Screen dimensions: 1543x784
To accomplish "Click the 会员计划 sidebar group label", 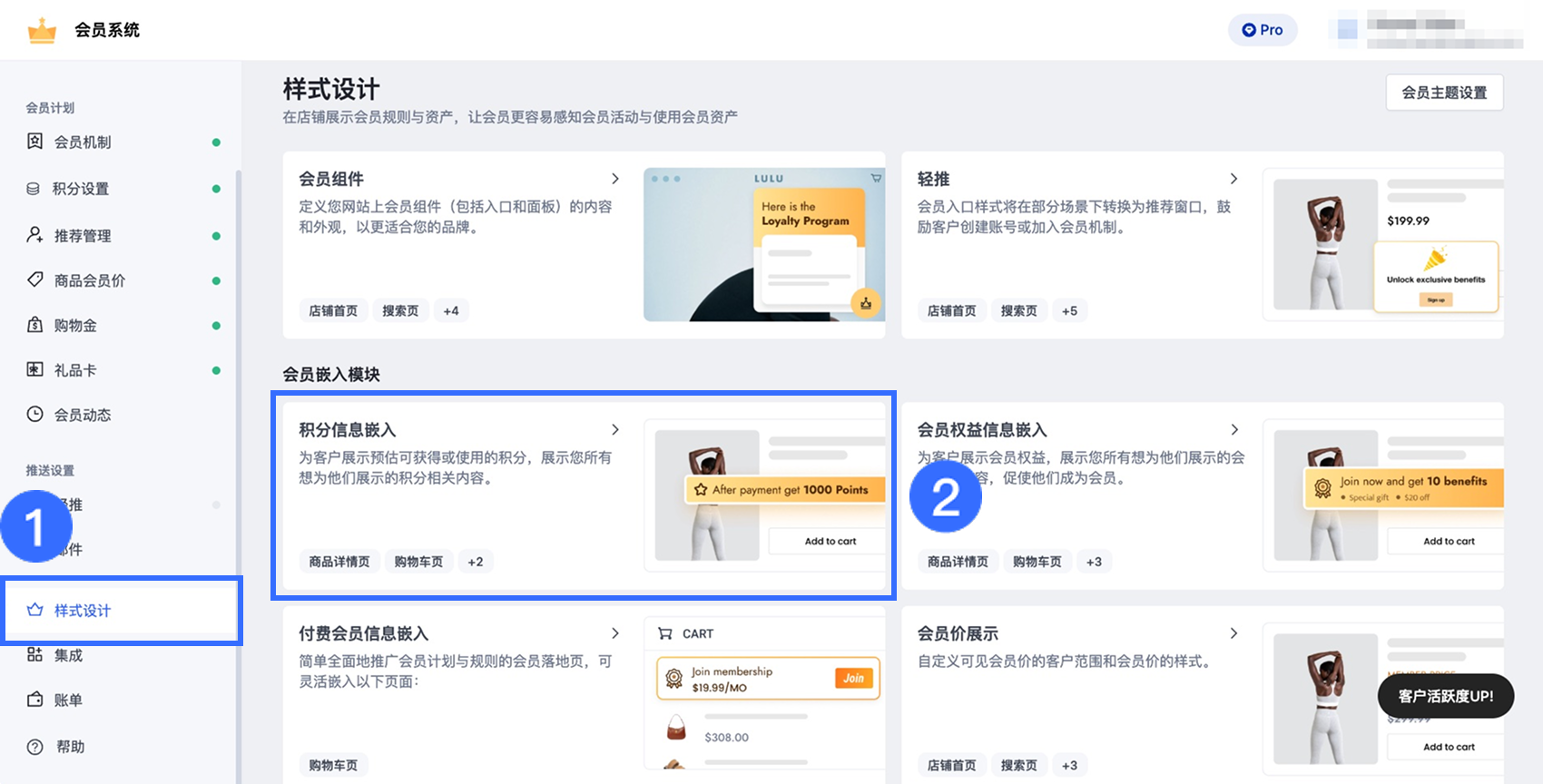I will click(50, 107).
